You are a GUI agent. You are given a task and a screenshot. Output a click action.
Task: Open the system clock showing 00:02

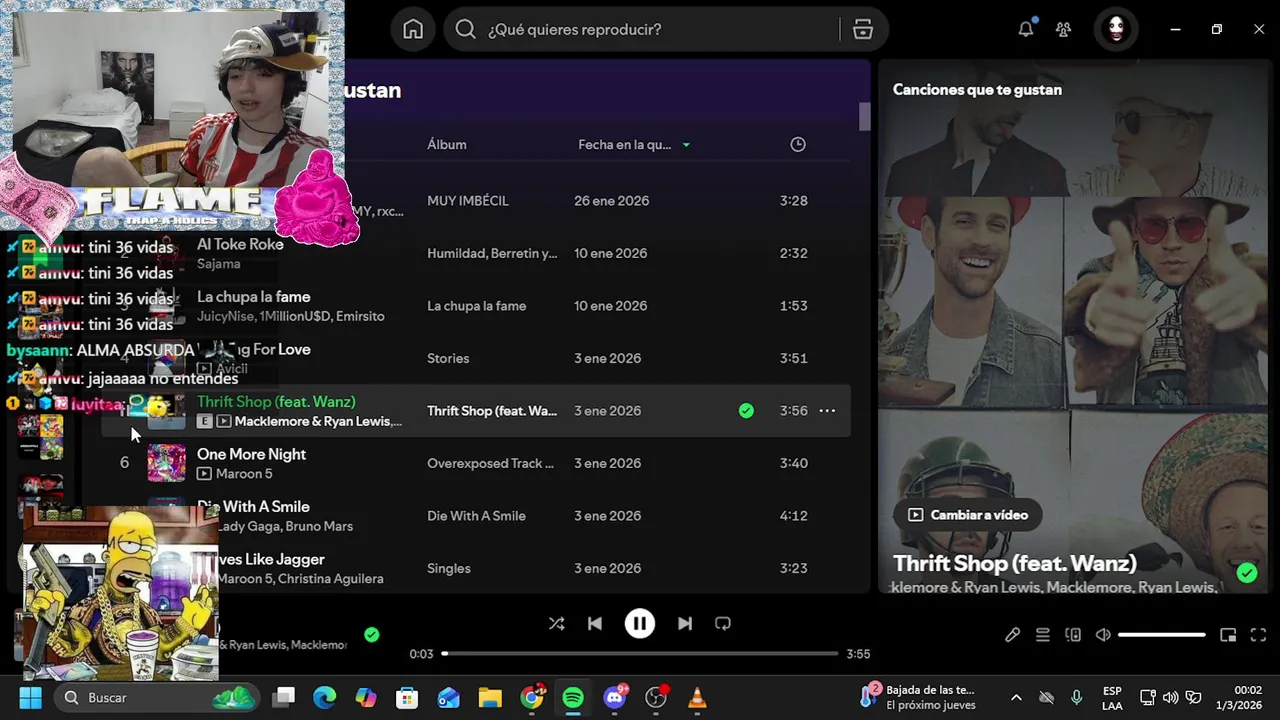[1238, 698]
